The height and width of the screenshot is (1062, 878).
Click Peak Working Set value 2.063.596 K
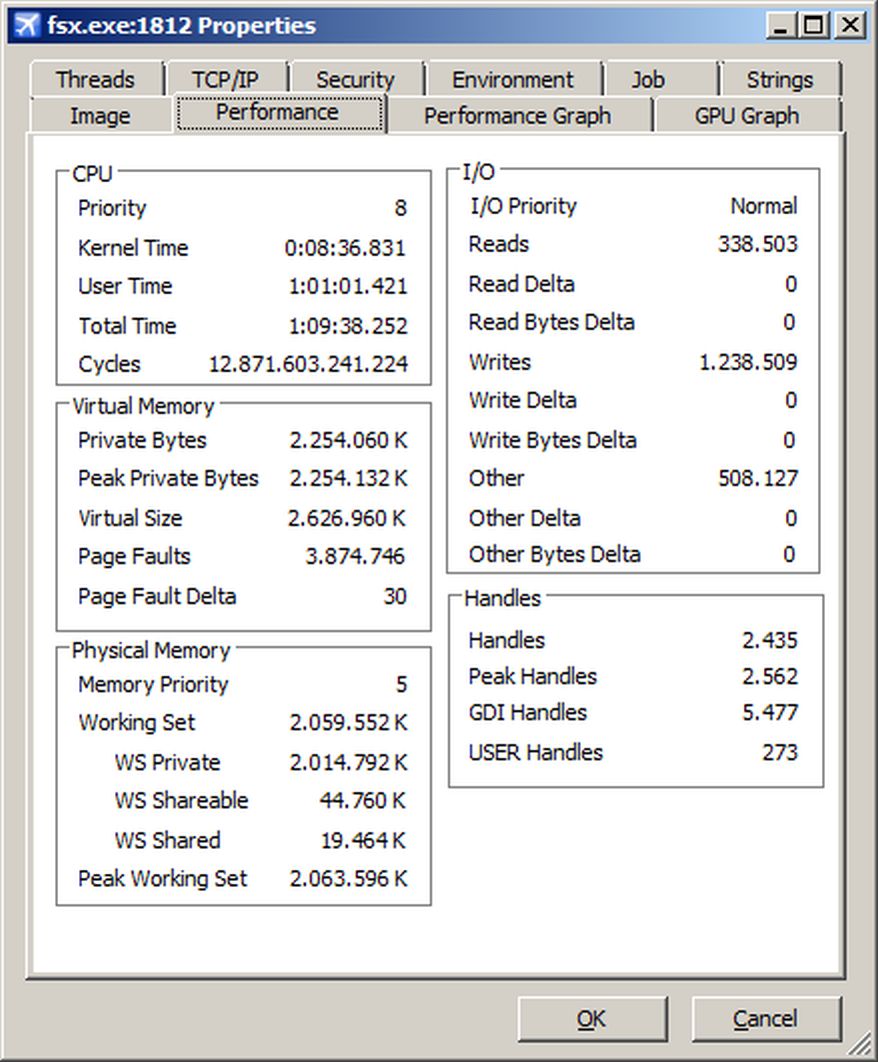[349, 878]
